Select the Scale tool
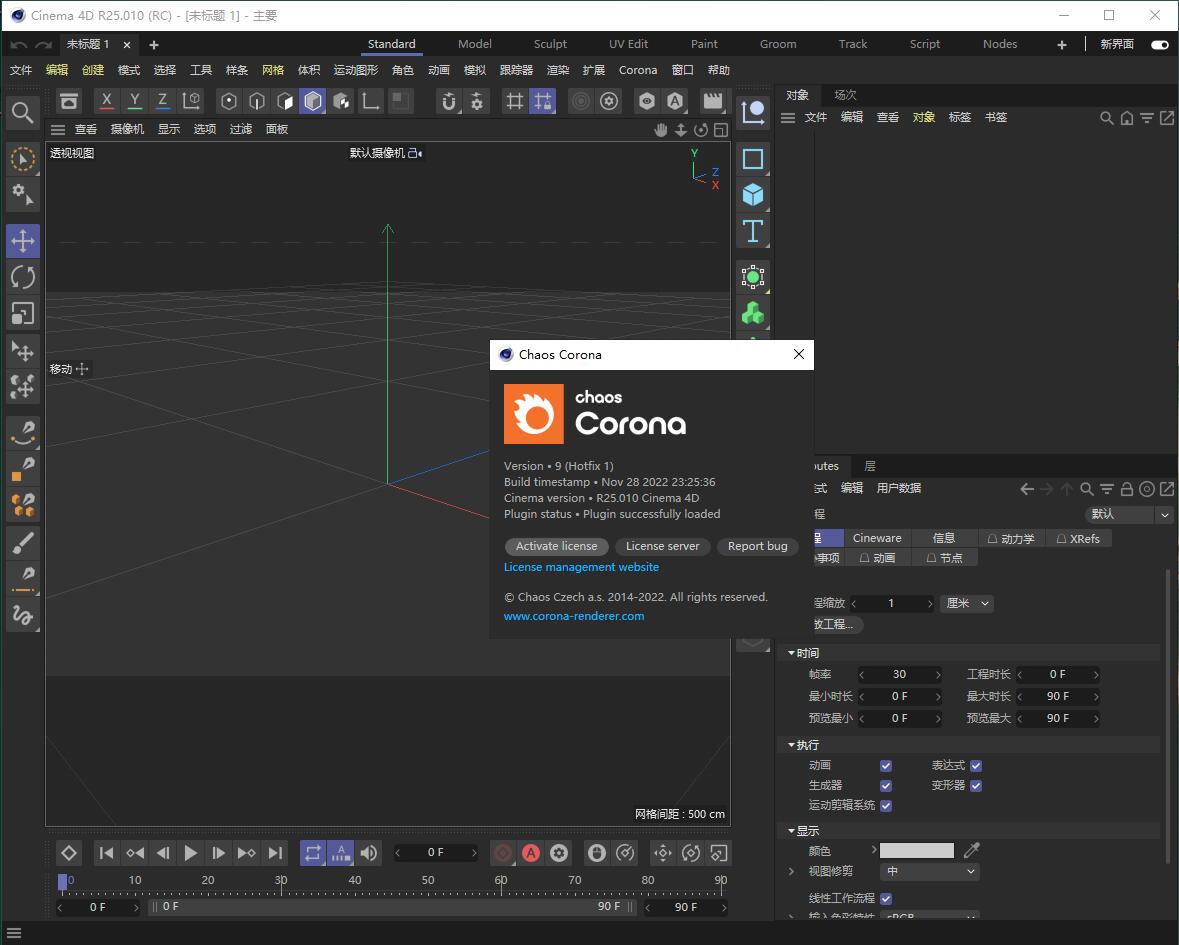This screenshot has height=945, width=1179. [x=22, y=314]
